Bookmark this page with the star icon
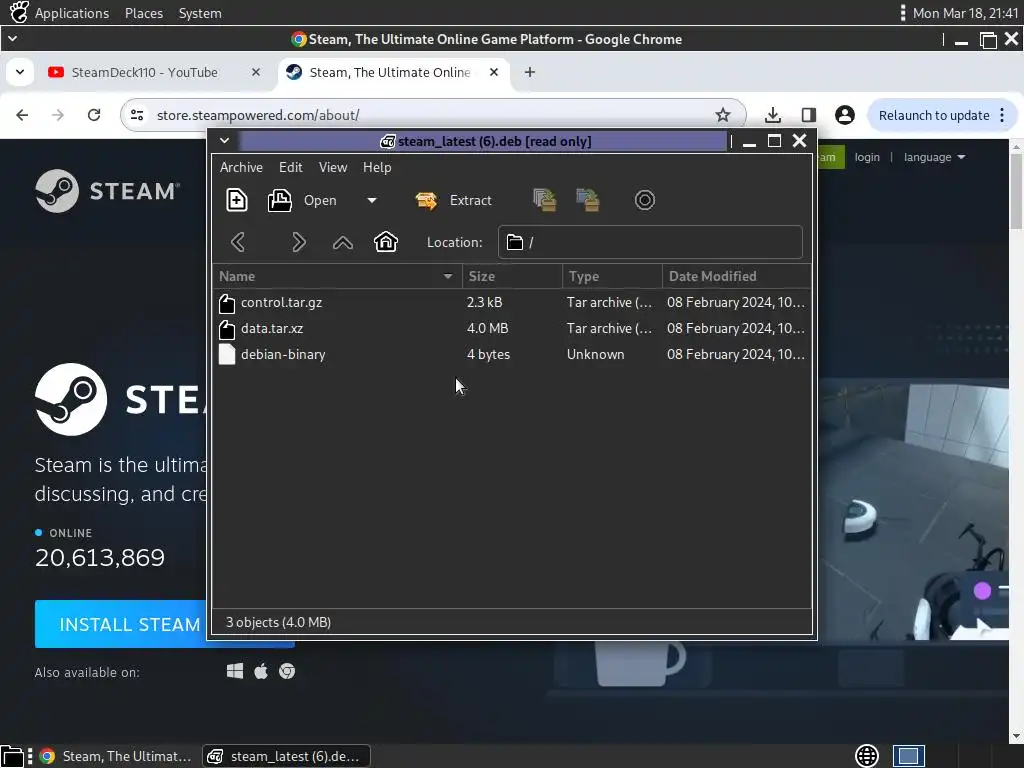Image resolution: width=1024 pixels, height=768 pixels. [722, 115]
